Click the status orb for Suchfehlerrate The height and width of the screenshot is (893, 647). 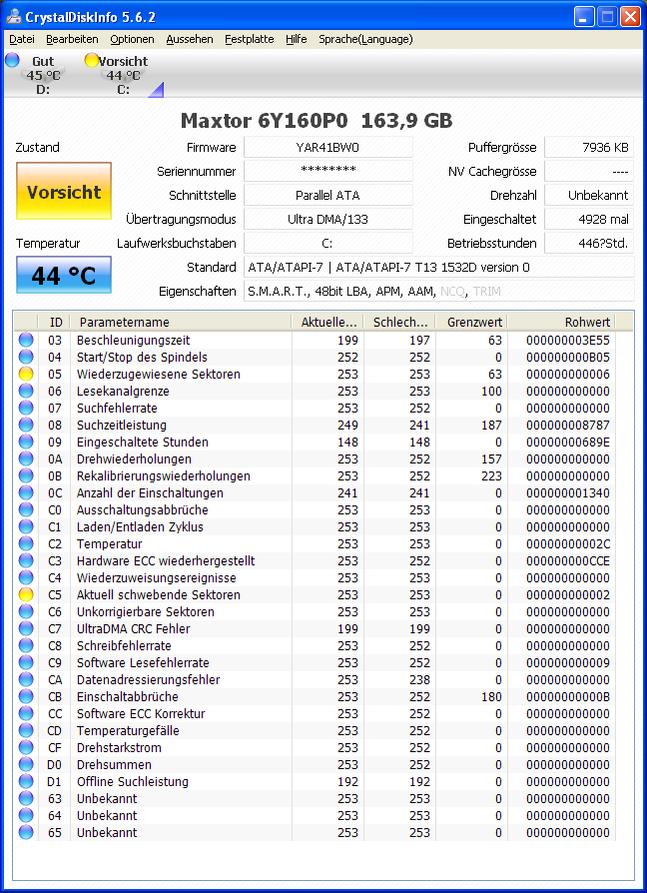tap(26, 408)
